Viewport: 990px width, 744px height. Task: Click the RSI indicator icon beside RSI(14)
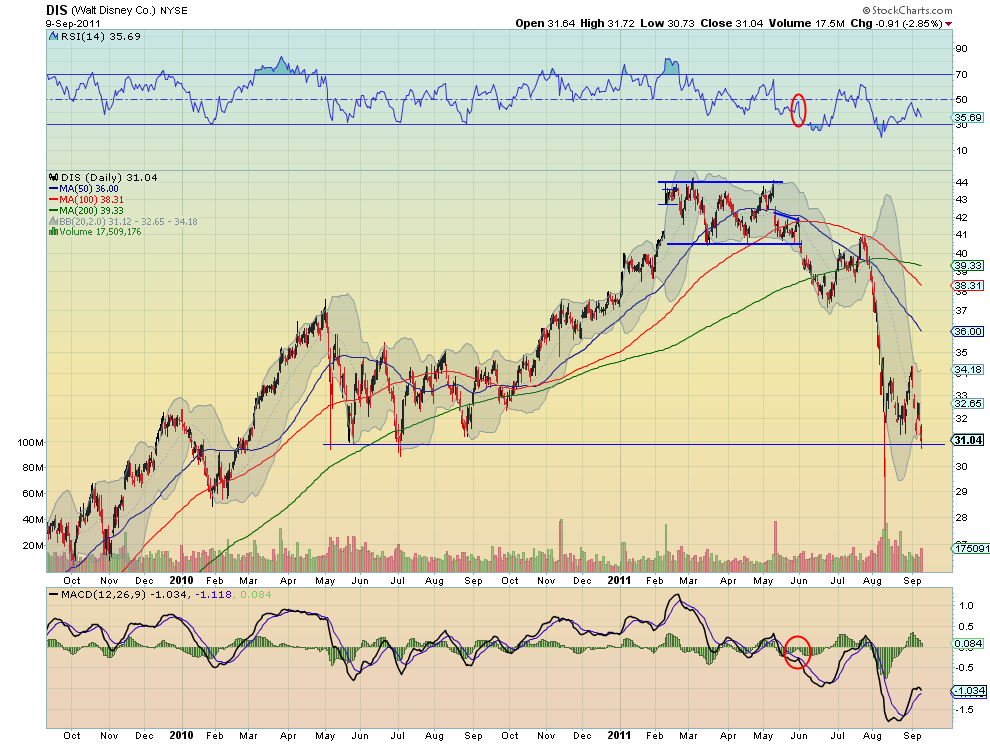54,37
